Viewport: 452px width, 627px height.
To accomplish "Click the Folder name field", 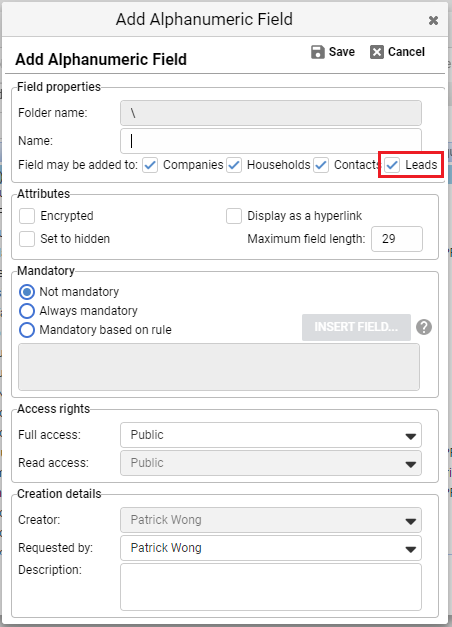I will click(271, 113).
